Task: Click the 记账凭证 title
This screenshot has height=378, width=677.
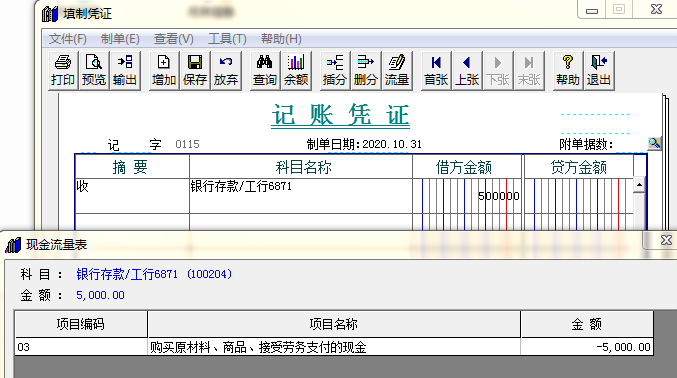Action: click(340, 115)
